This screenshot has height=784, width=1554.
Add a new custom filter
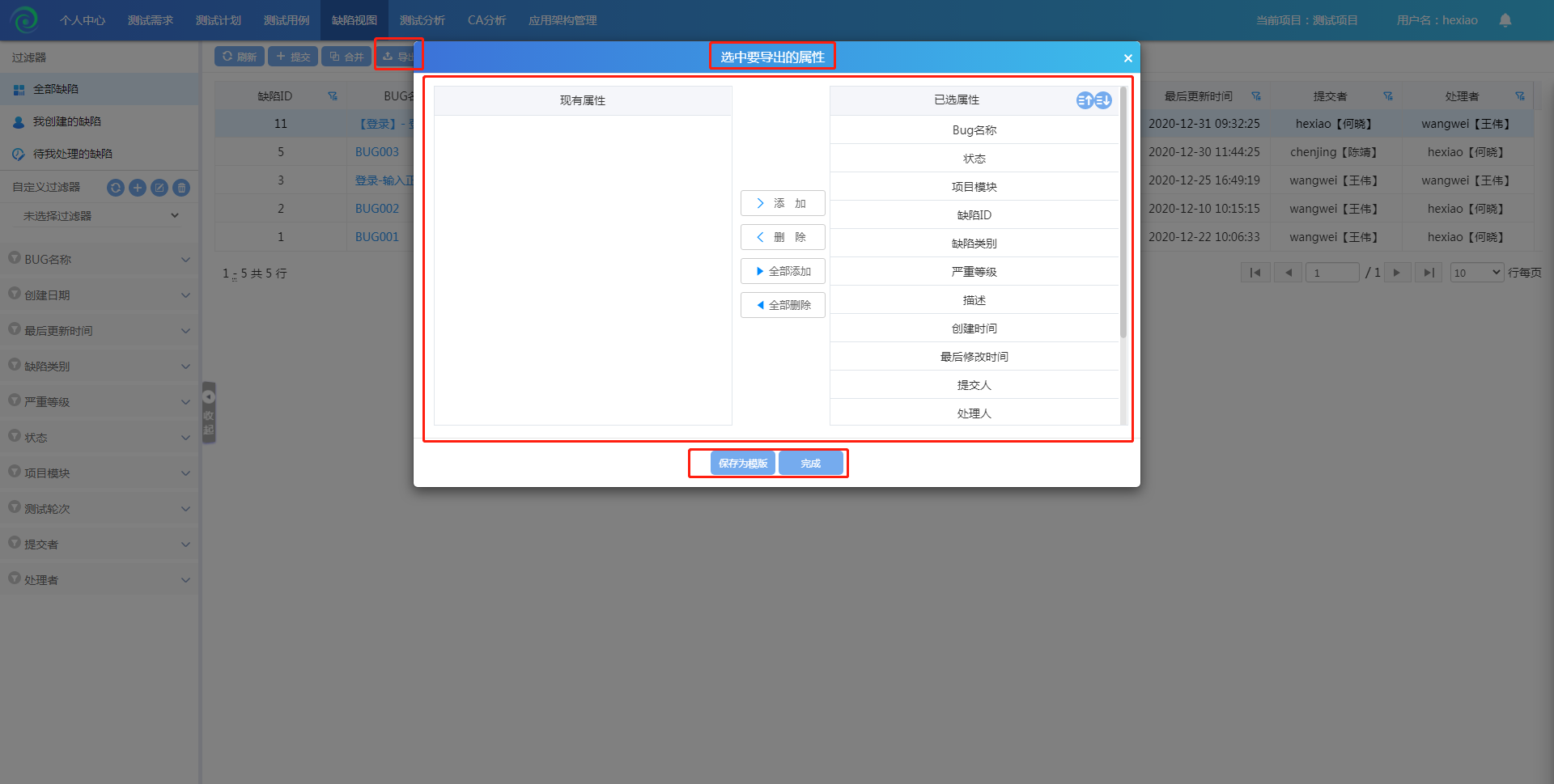pos(138,188)
